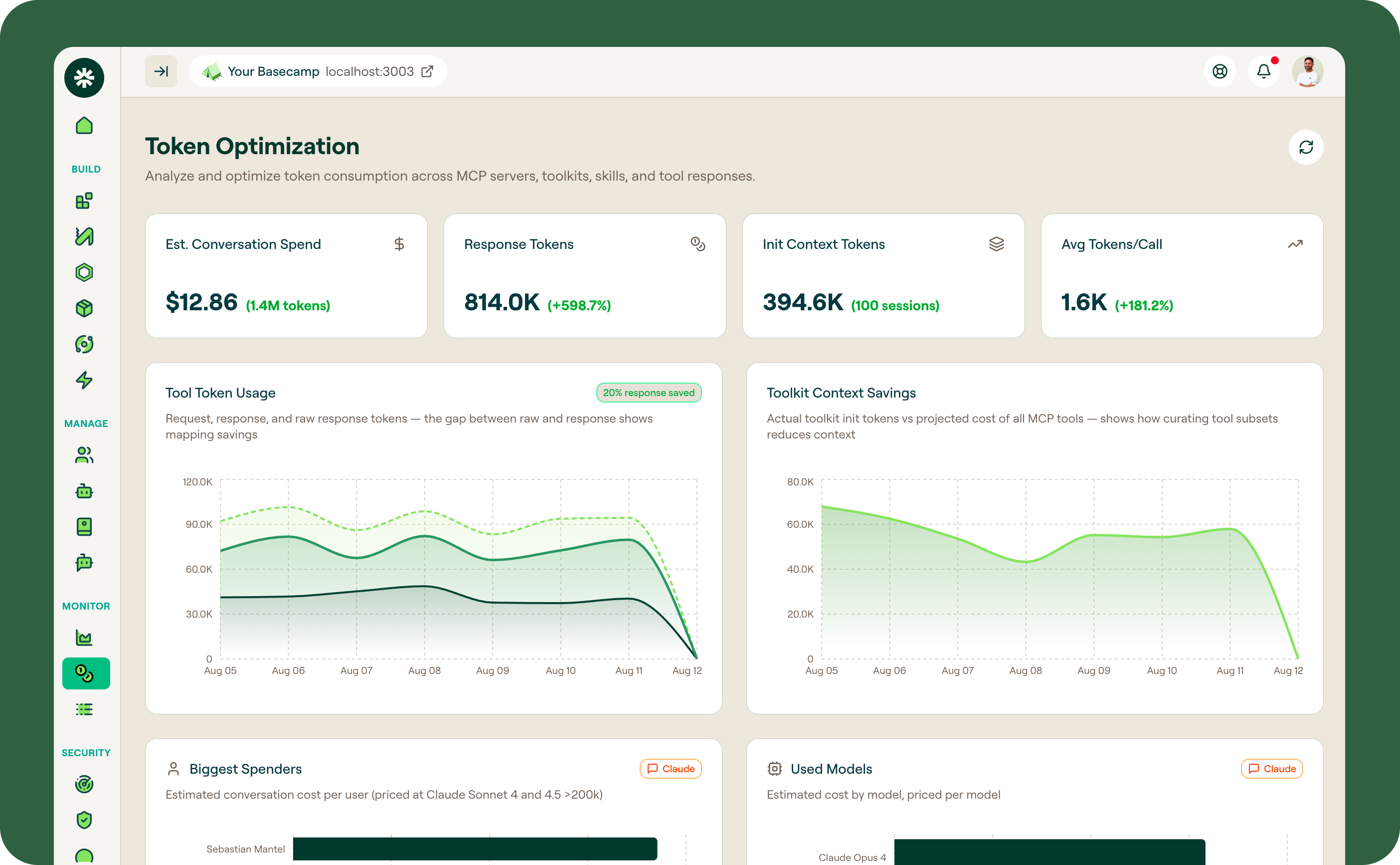Viewport: 1400px width, 865px height.
Task: Open the cube icon under Build
Action: click(84, 308)
